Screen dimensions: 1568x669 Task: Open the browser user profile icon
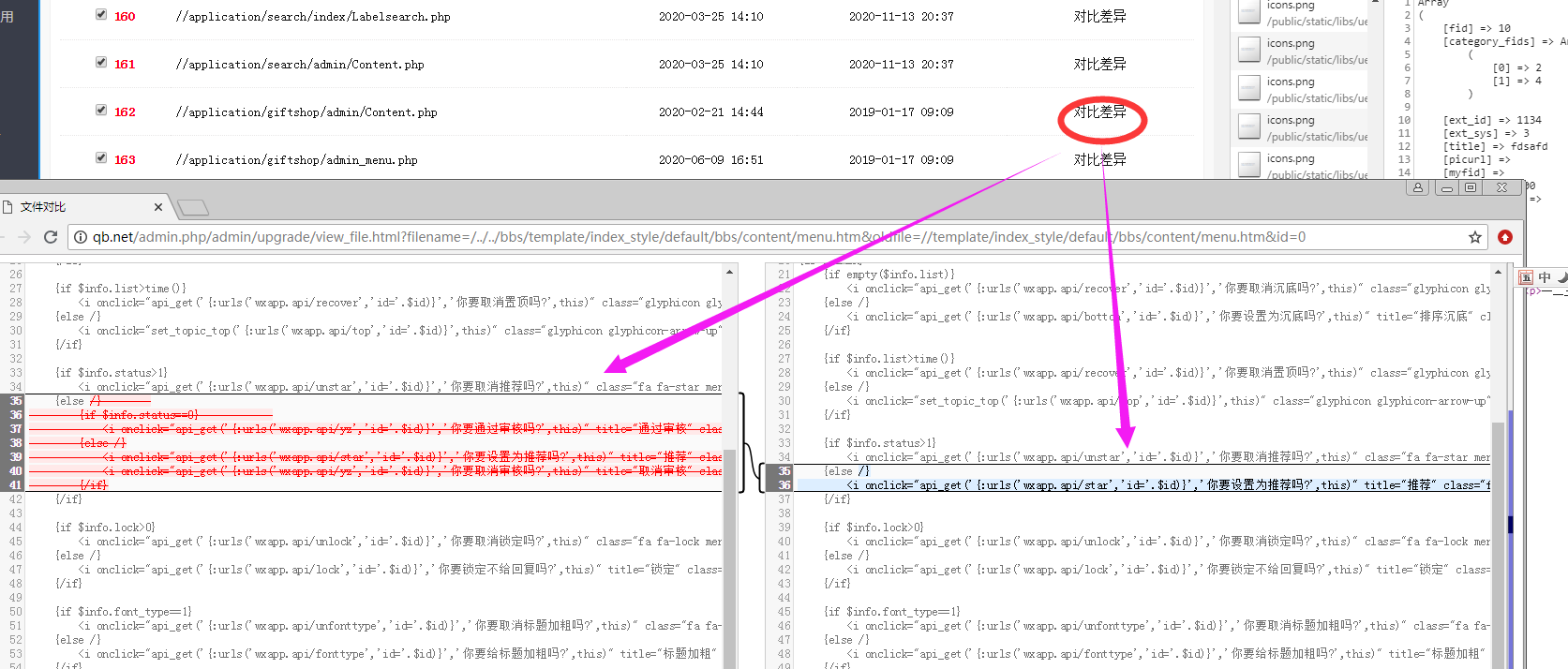click(1418, 187)
